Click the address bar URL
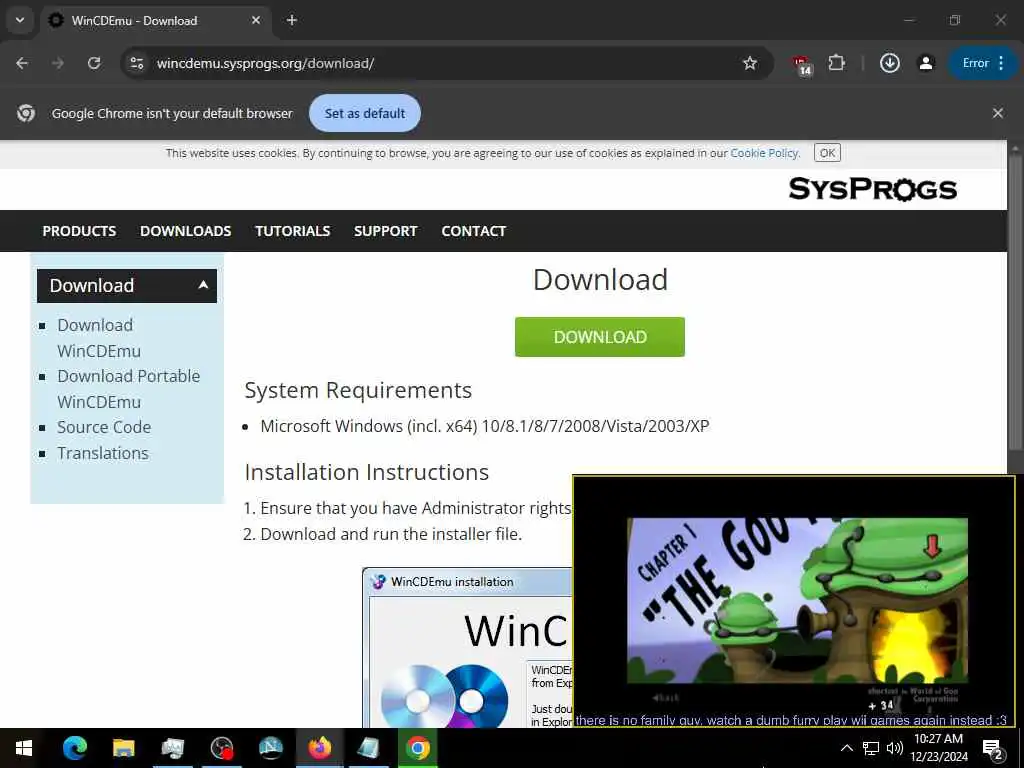Viewport: 1024px width, 768px height. click(265, 63)
